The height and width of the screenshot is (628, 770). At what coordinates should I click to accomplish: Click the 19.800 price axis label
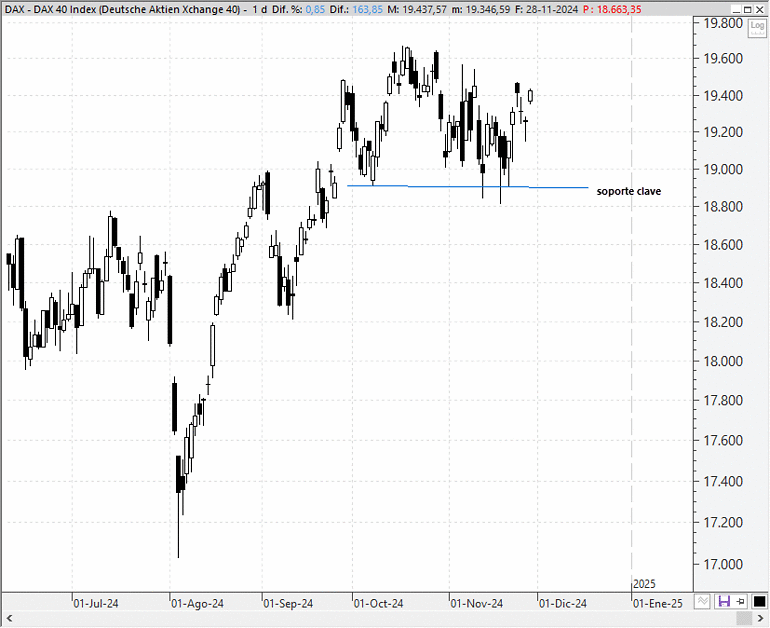coord(723,23)
